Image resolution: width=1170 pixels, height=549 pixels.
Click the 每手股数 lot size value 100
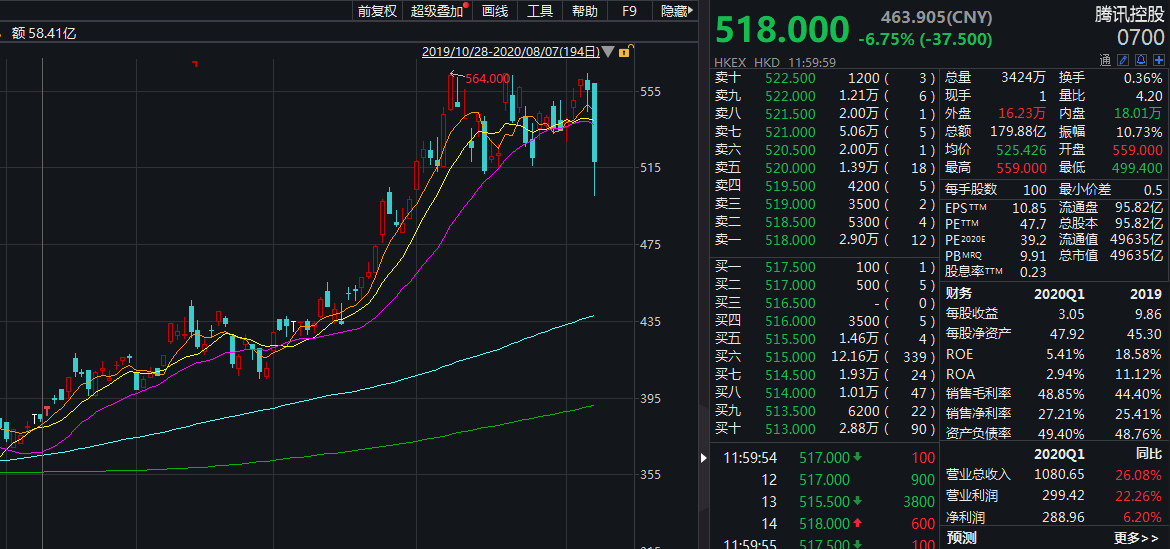click(1034, 190)
